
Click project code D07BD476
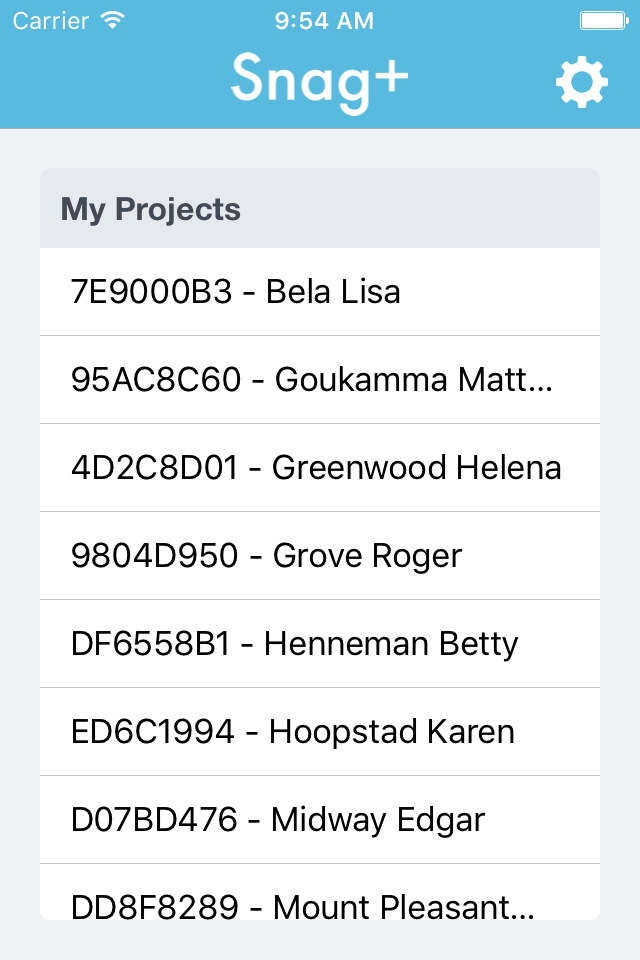click(x=155, y=820)
